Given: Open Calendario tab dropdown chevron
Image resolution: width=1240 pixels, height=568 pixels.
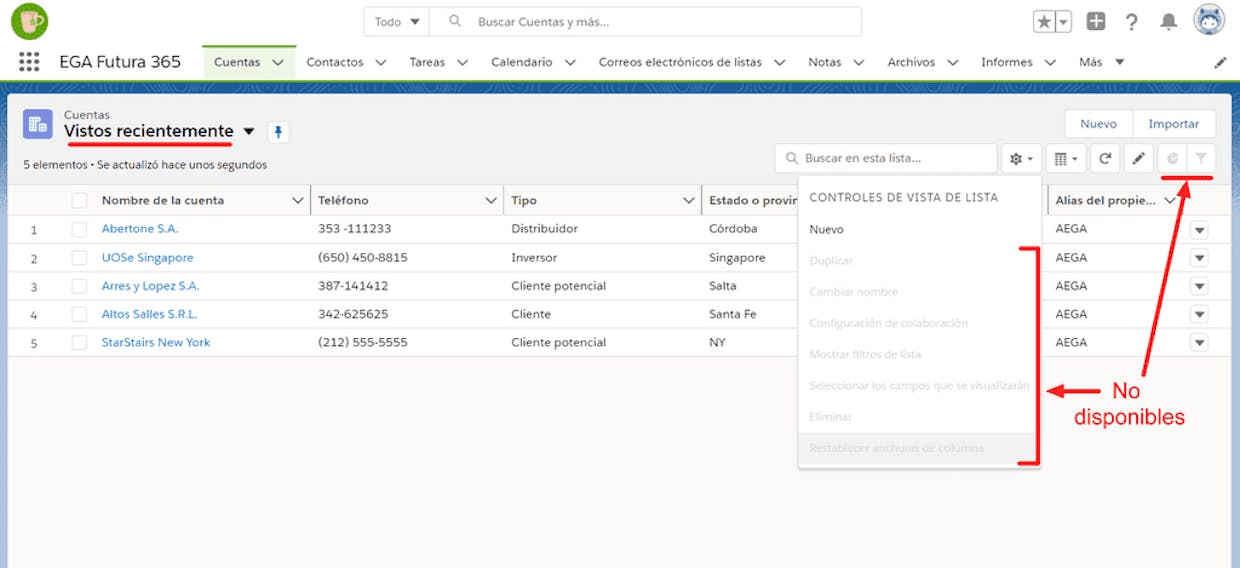Looking at the screenshot, I should pos(570,62).
